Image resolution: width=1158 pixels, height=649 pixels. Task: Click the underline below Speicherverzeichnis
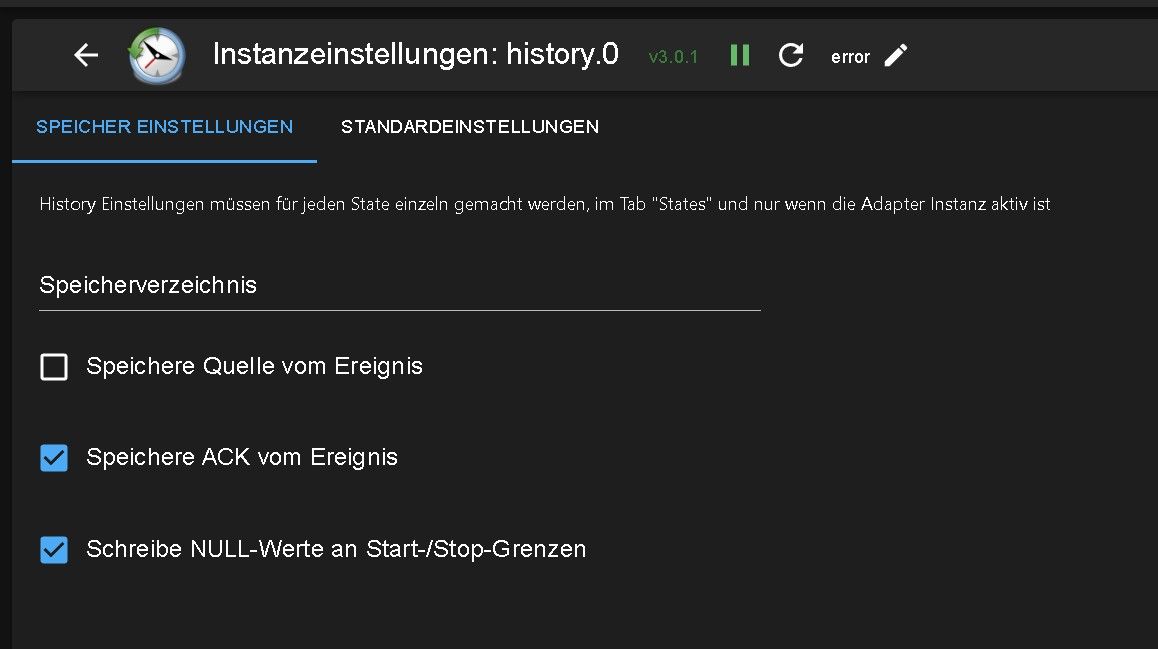[399, 310]
